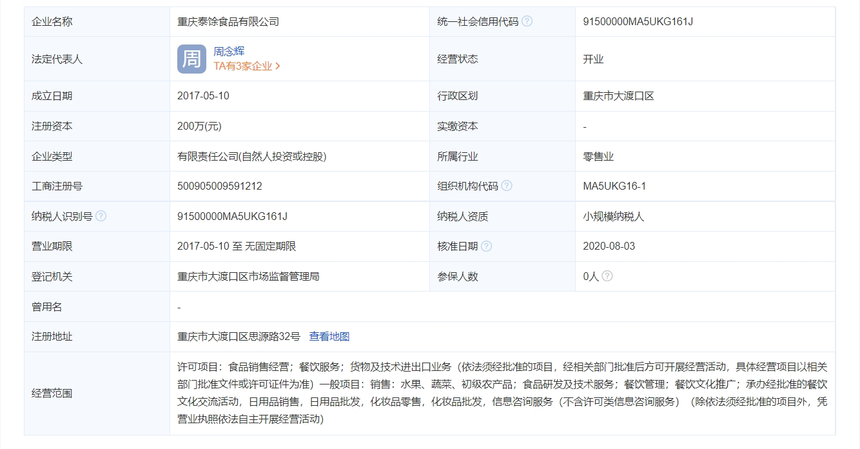Screen dimensions: 860x449
Task: Click 开业 status value
Action: click(593, 59)
